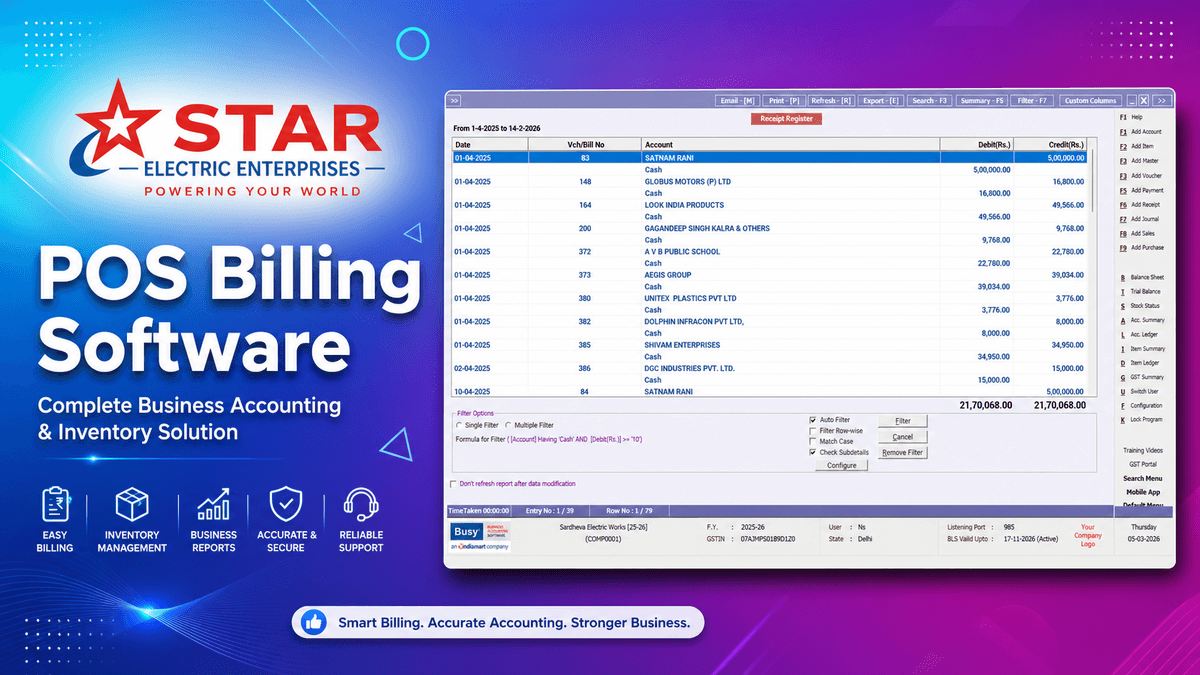Open Balance Sheet from side menu
Viewport: 1200px width, 675px height.
(x=1141, y=277)
